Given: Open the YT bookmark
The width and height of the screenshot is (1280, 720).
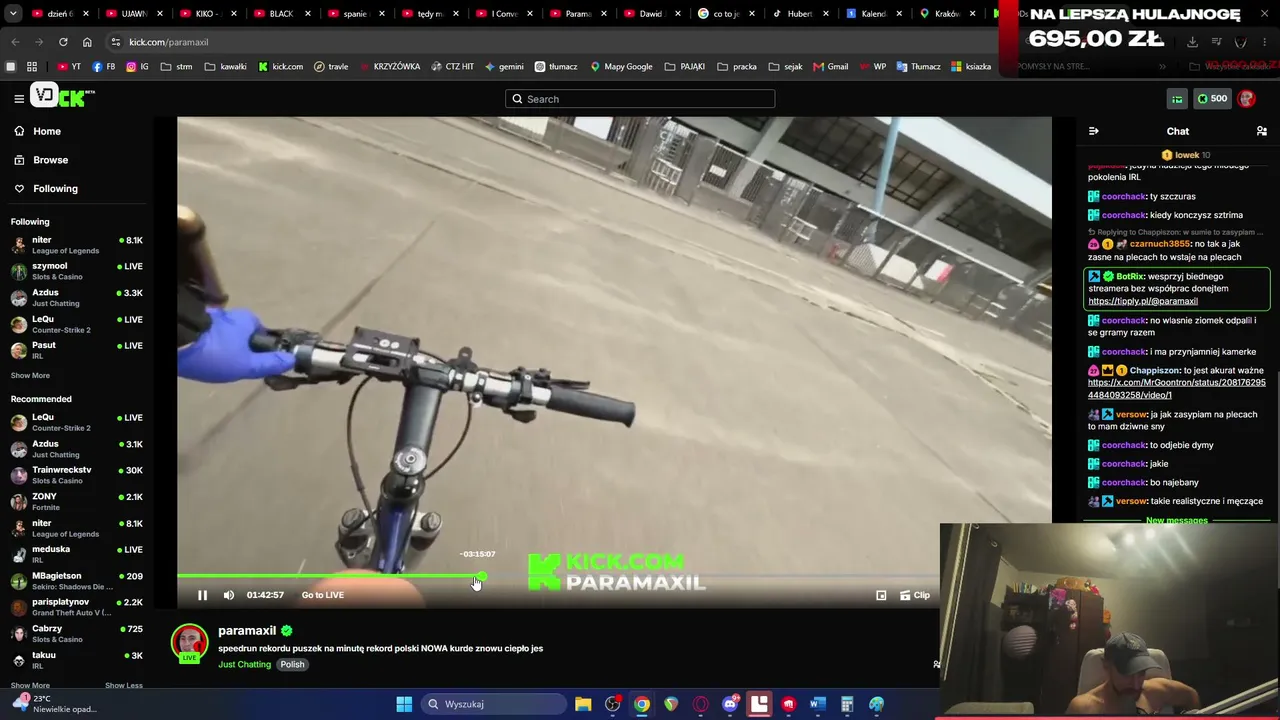Looking at the screenshot, I should (69, 67).
